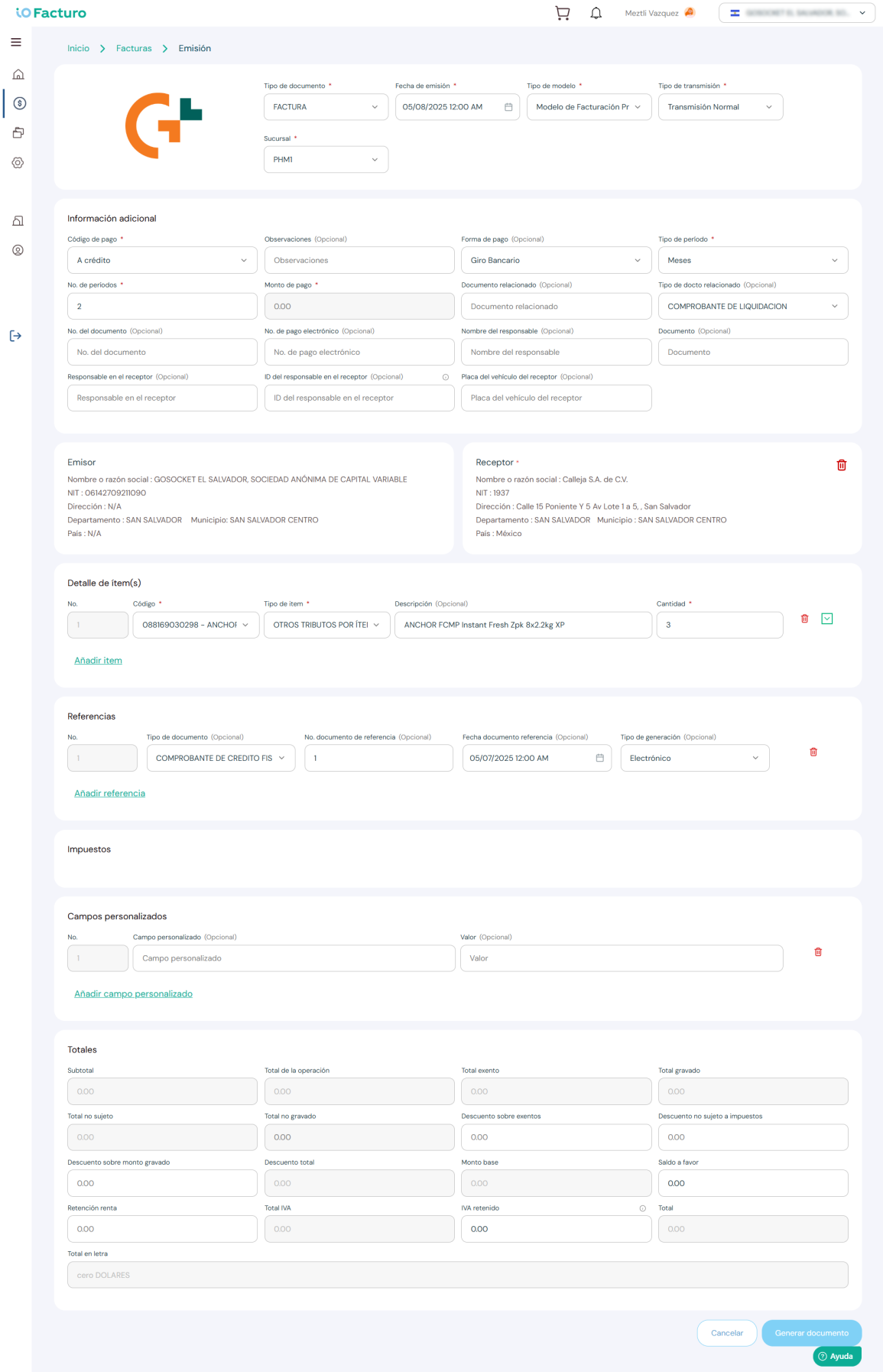This screenshot has width=883, height=1372.
Task: Click Retención renta field
Action: click(x=162, y=1229)
